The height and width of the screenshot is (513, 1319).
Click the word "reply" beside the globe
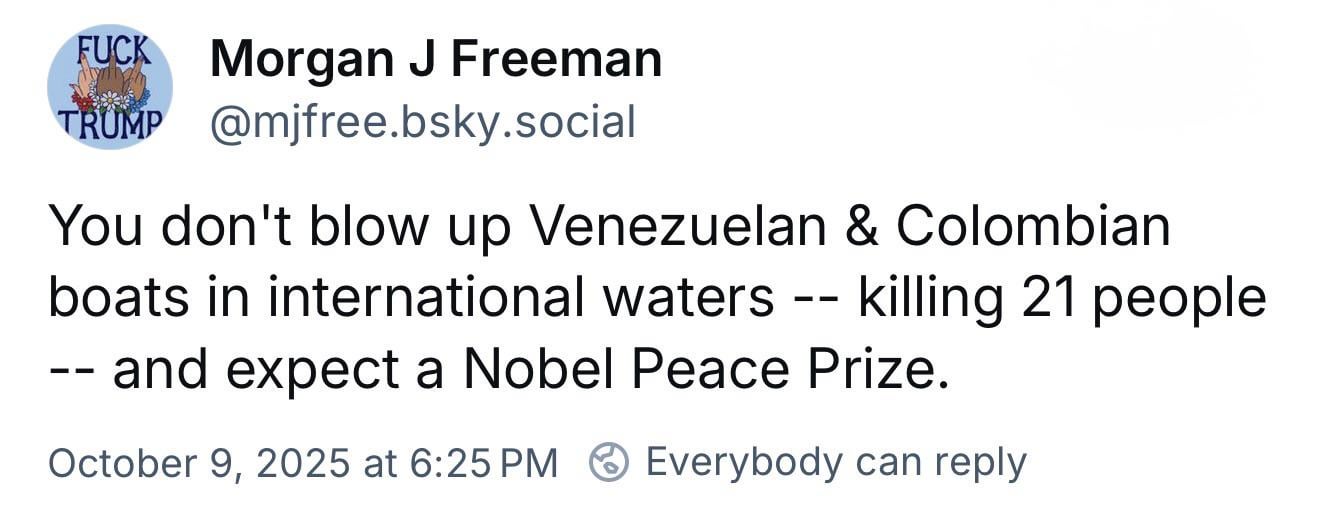[x=988, y=463]
